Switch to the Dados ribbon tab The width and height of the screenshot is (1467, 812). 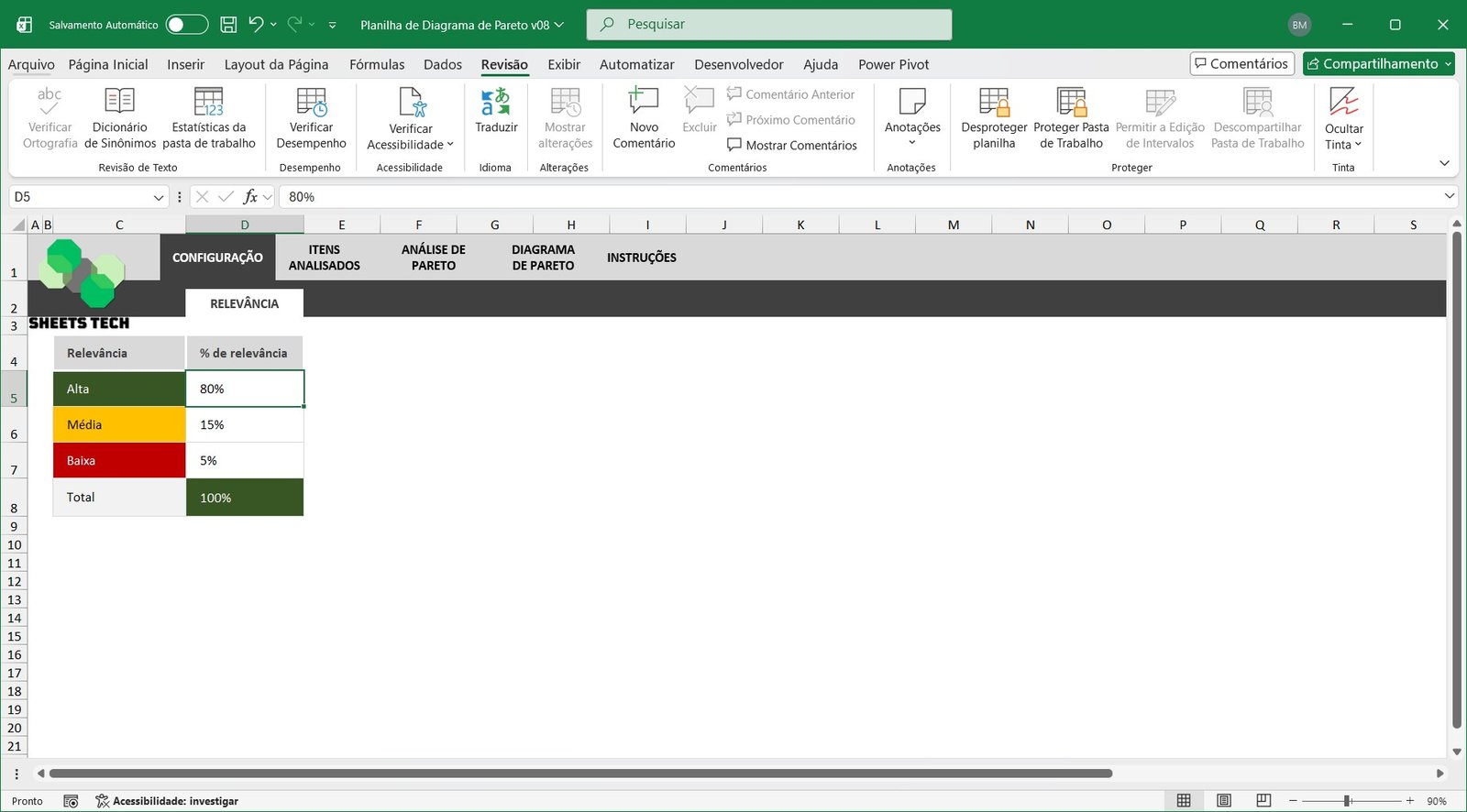point(443,64)
